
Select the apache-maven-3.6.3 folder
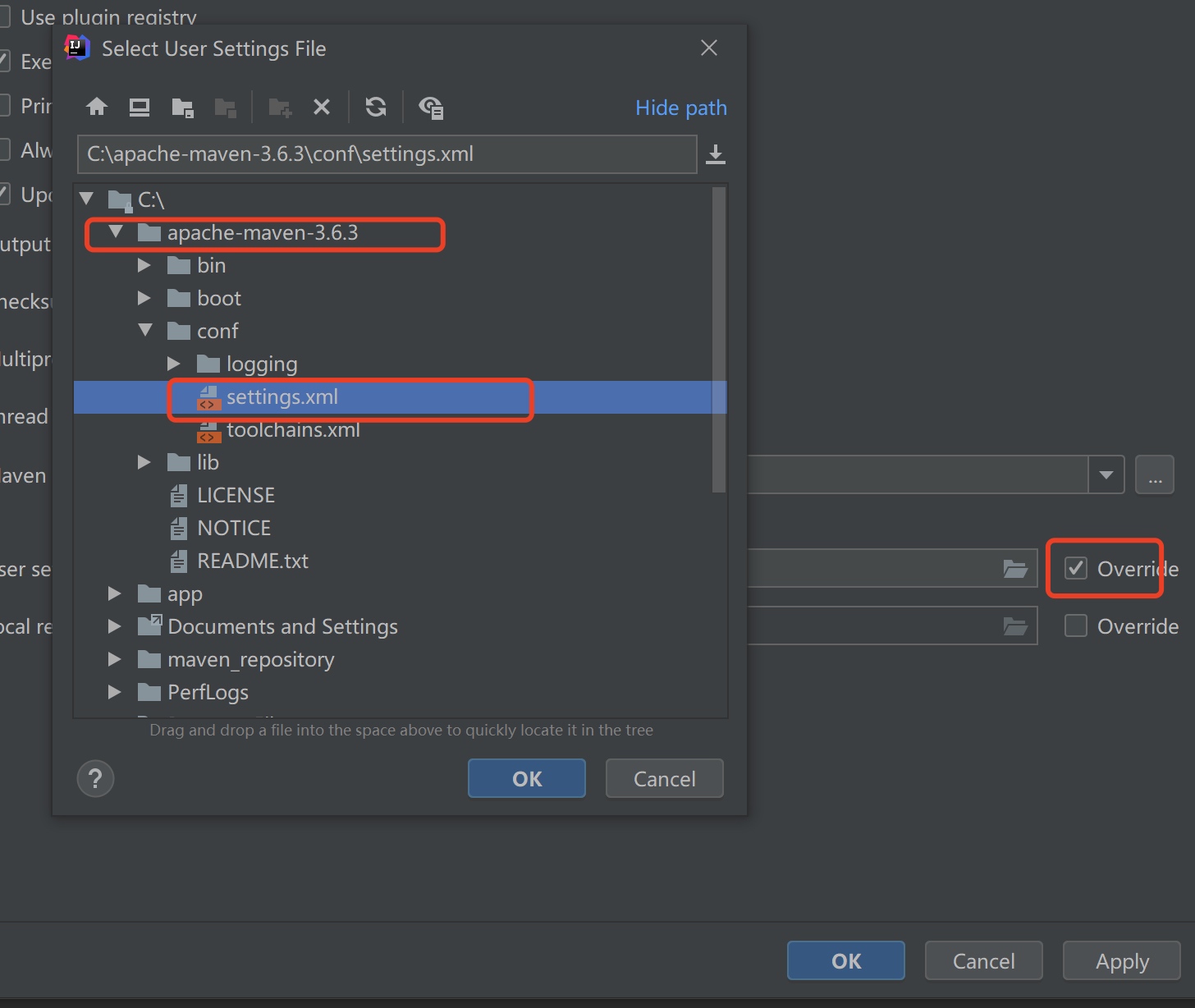click(401, 233)
